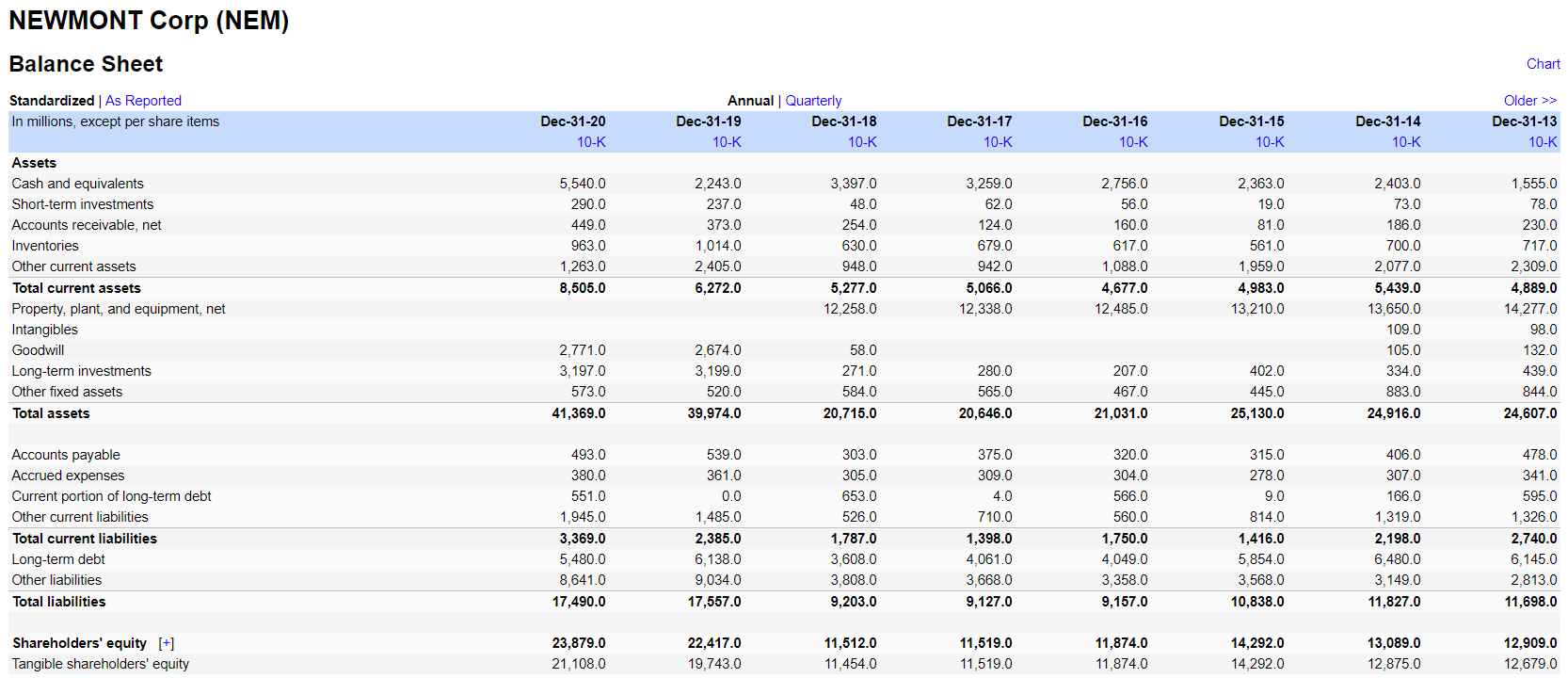Select Property, plant, and equipment, net label
This screenshot has width=1568, height=678.
119,309
